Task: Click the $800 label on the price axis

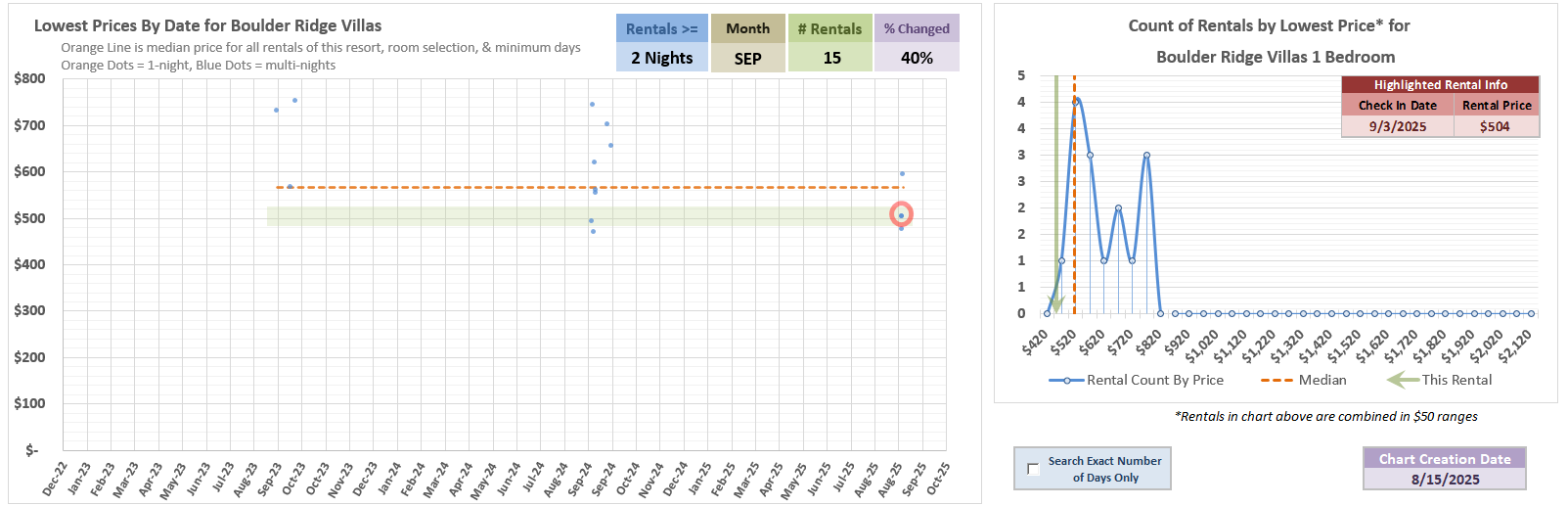Action: 29,78
